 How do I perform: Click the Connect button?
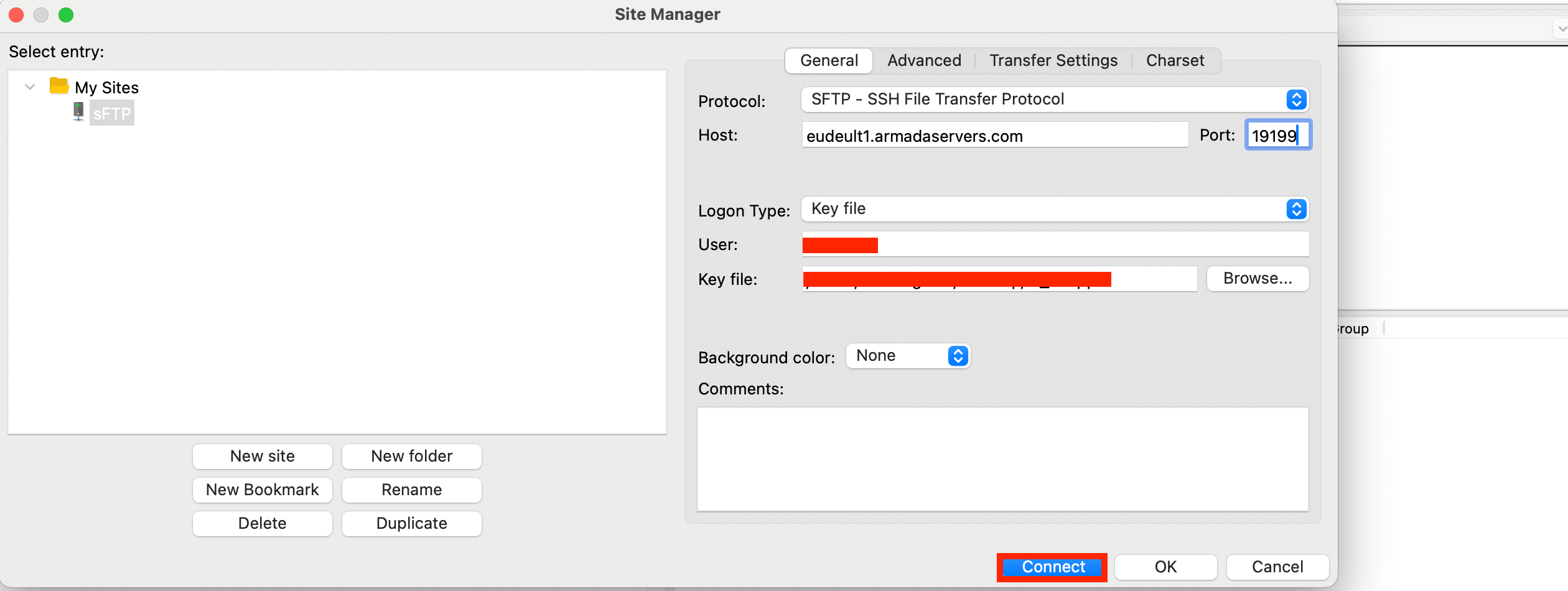1053,567
